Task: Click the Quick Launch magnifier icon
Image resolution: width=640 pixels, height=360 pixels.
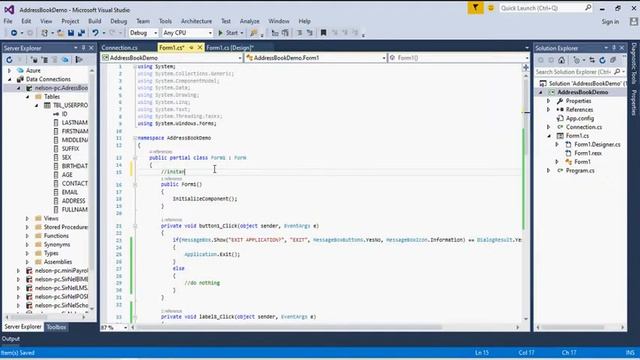Action: pos(588,8)
